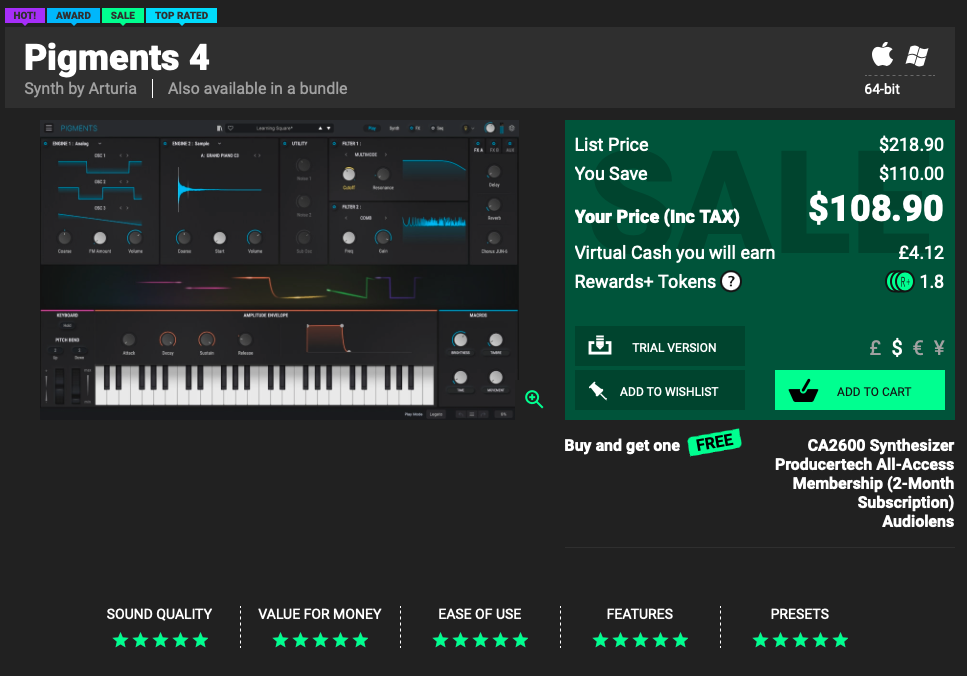Click the SALE tag
Viewport: 967px width, 676px height.
coord(123,15)
